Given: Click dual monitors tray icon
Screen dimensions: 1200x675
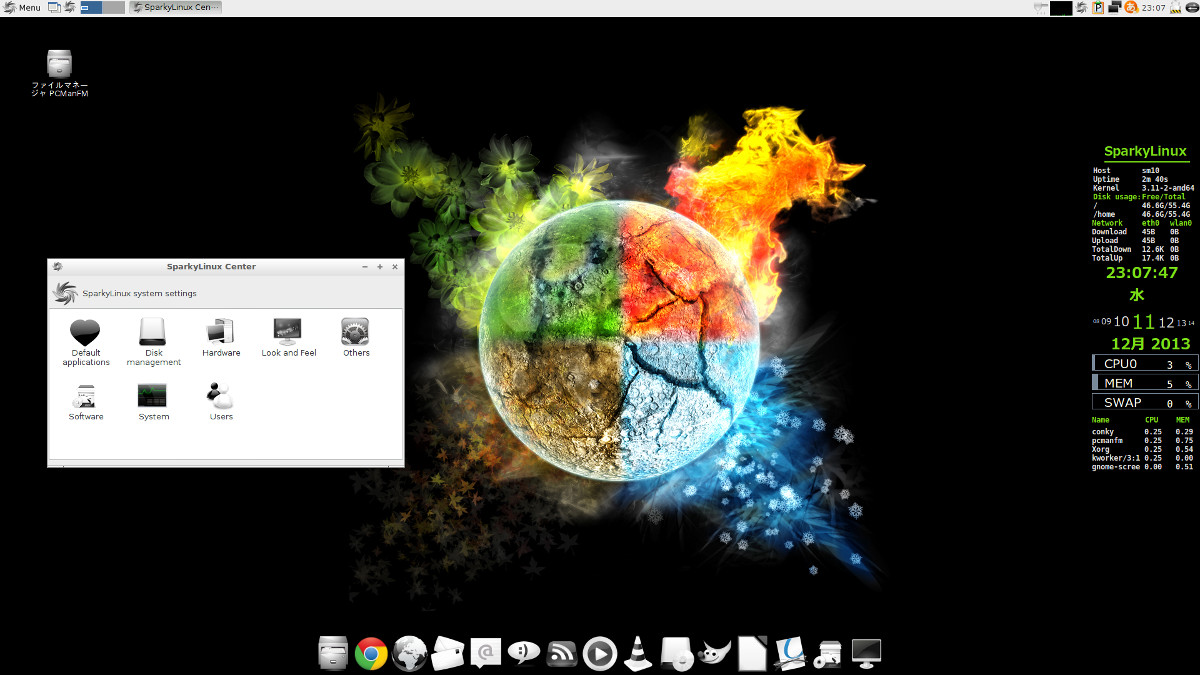Looking at the screenshot, I should 1114,7.
